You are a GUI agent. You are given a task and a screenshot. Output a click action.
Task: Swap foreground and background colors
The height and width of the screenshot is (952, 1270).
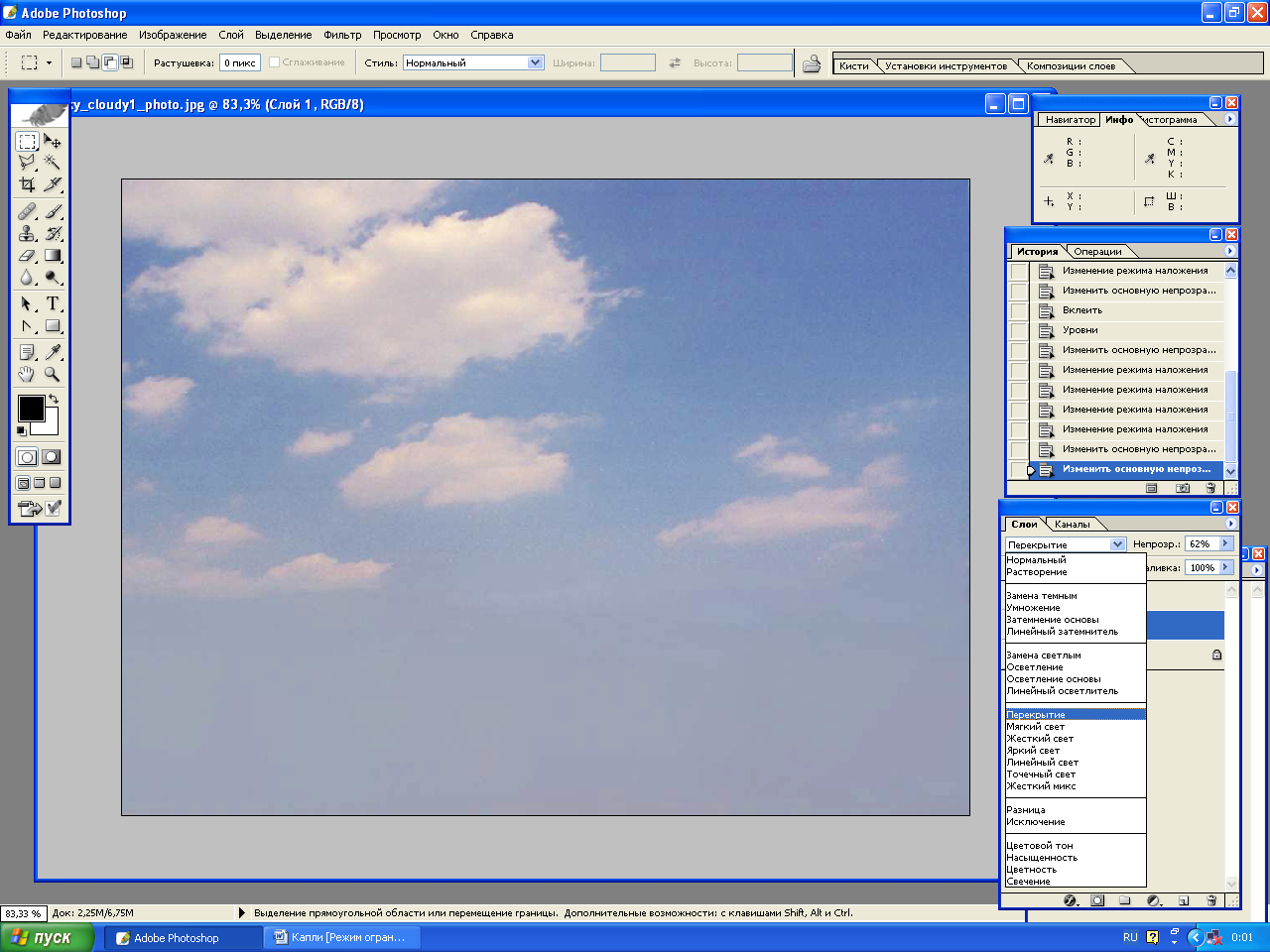coord(54,399)
